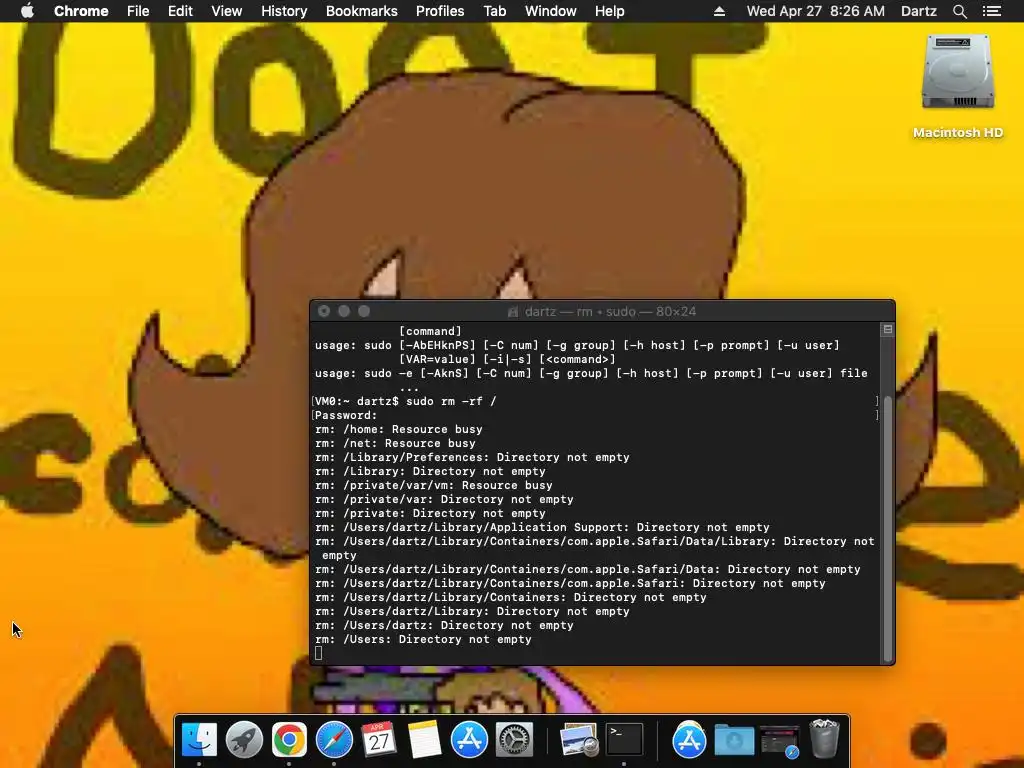The height and width of the screenshot is (768, 1024).
Task: Open the File menu
Action: point(138,11)
